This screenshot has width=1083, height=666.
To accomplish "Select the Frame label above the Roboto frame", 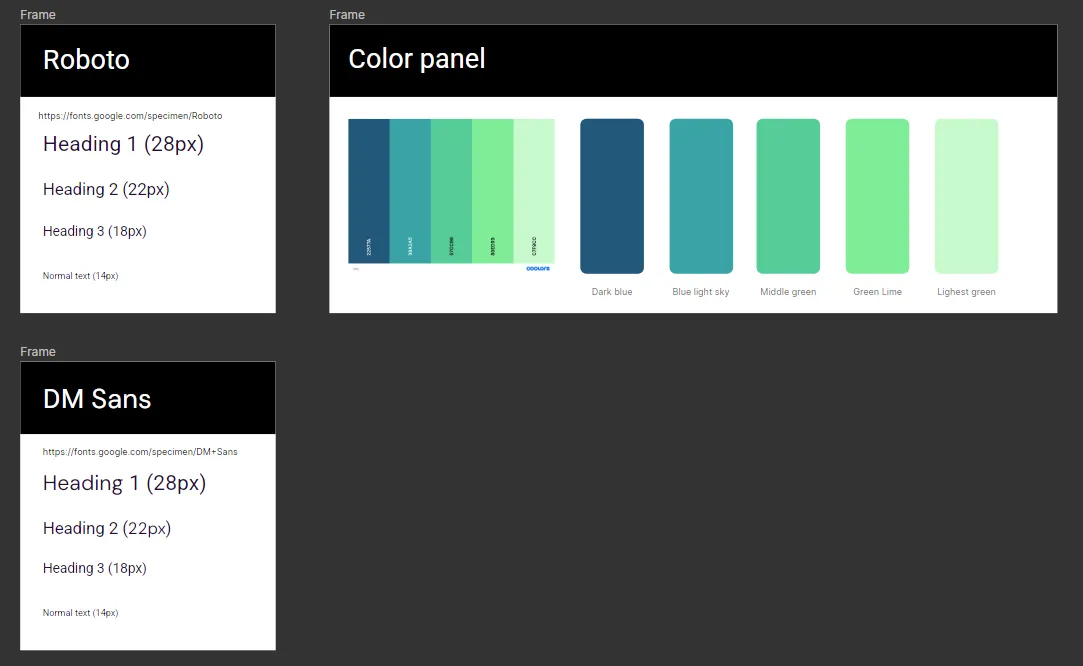I will coord(38,15).
